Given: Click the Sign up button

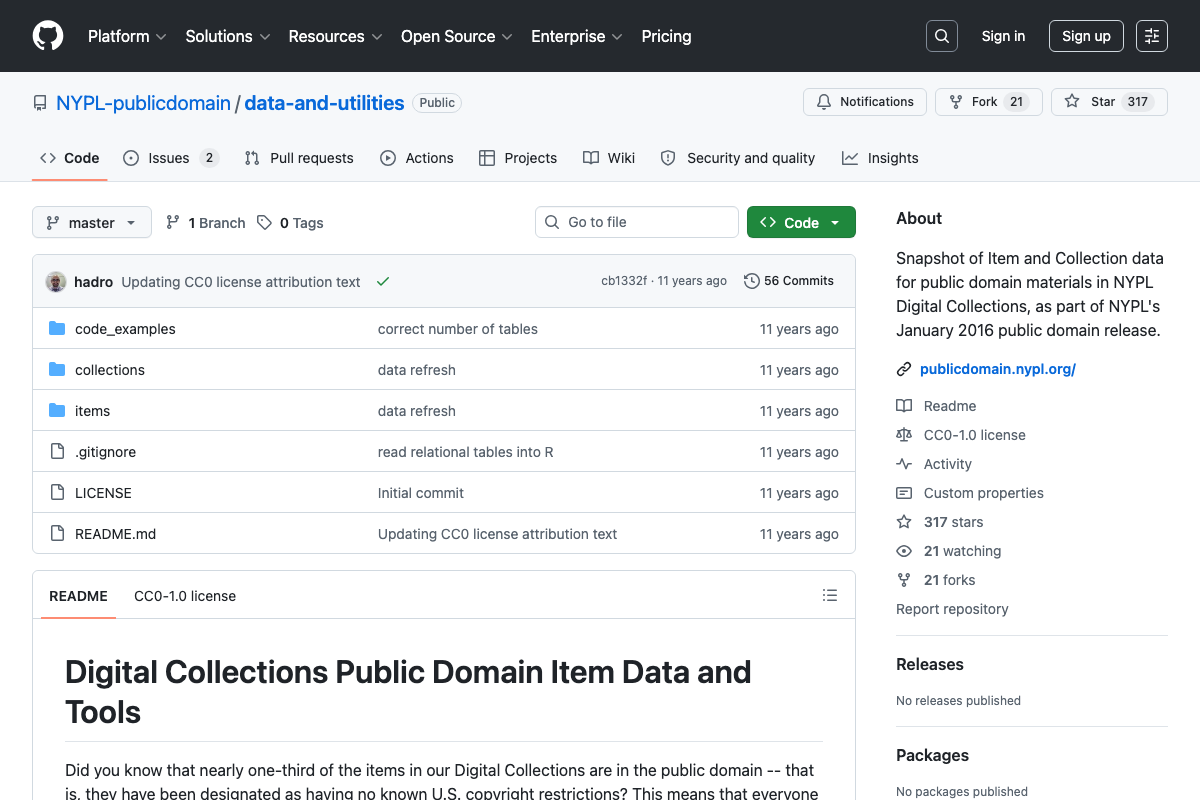Looking at the screenshot, I should (x=1086, y=36).
